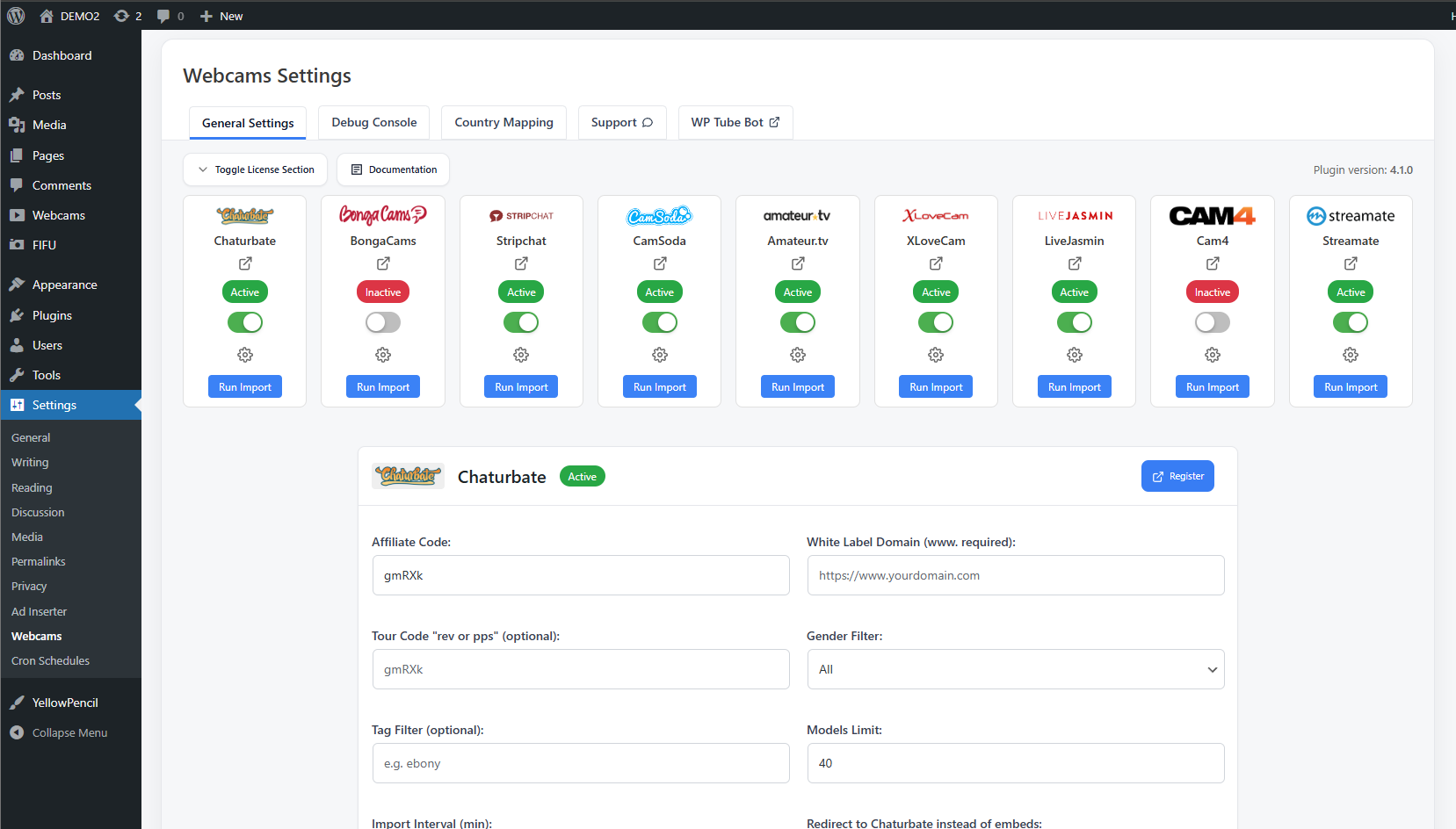Image resolution: width=1456 pixels, height=829 pixels.
Task: Open Stripchat settings gear
Action: point(521,355)
